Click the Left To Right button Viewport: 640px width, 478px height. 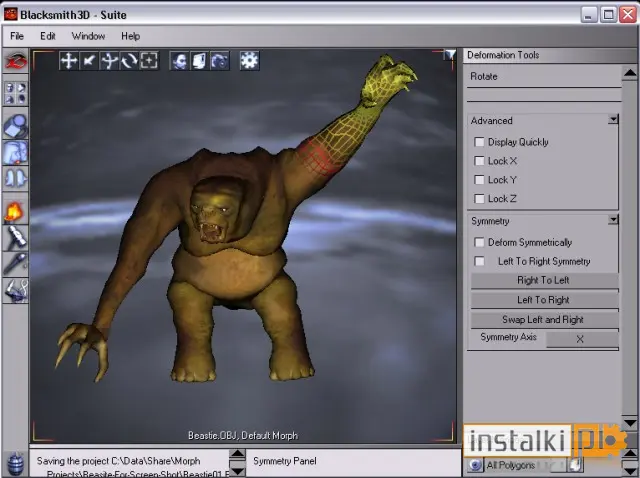click(x=544, y=300)
